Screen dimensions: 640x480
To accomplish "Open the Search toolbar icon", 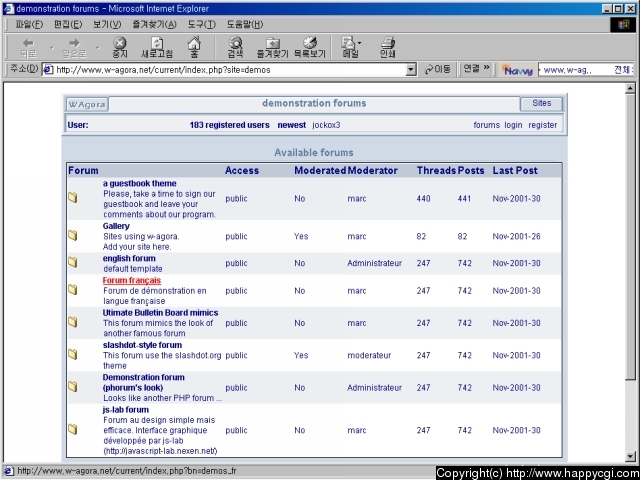I will point(236,43).
